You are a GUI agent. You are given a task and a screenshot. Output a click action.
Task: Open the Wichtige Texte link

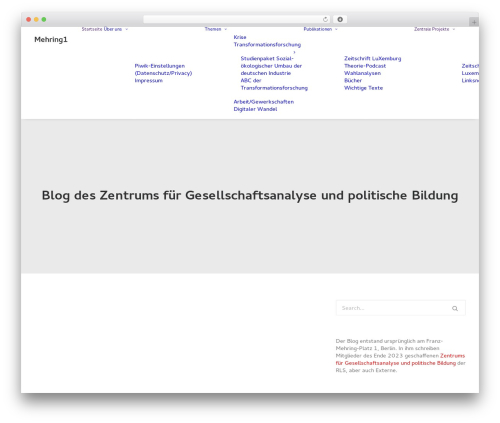(364, 88)
